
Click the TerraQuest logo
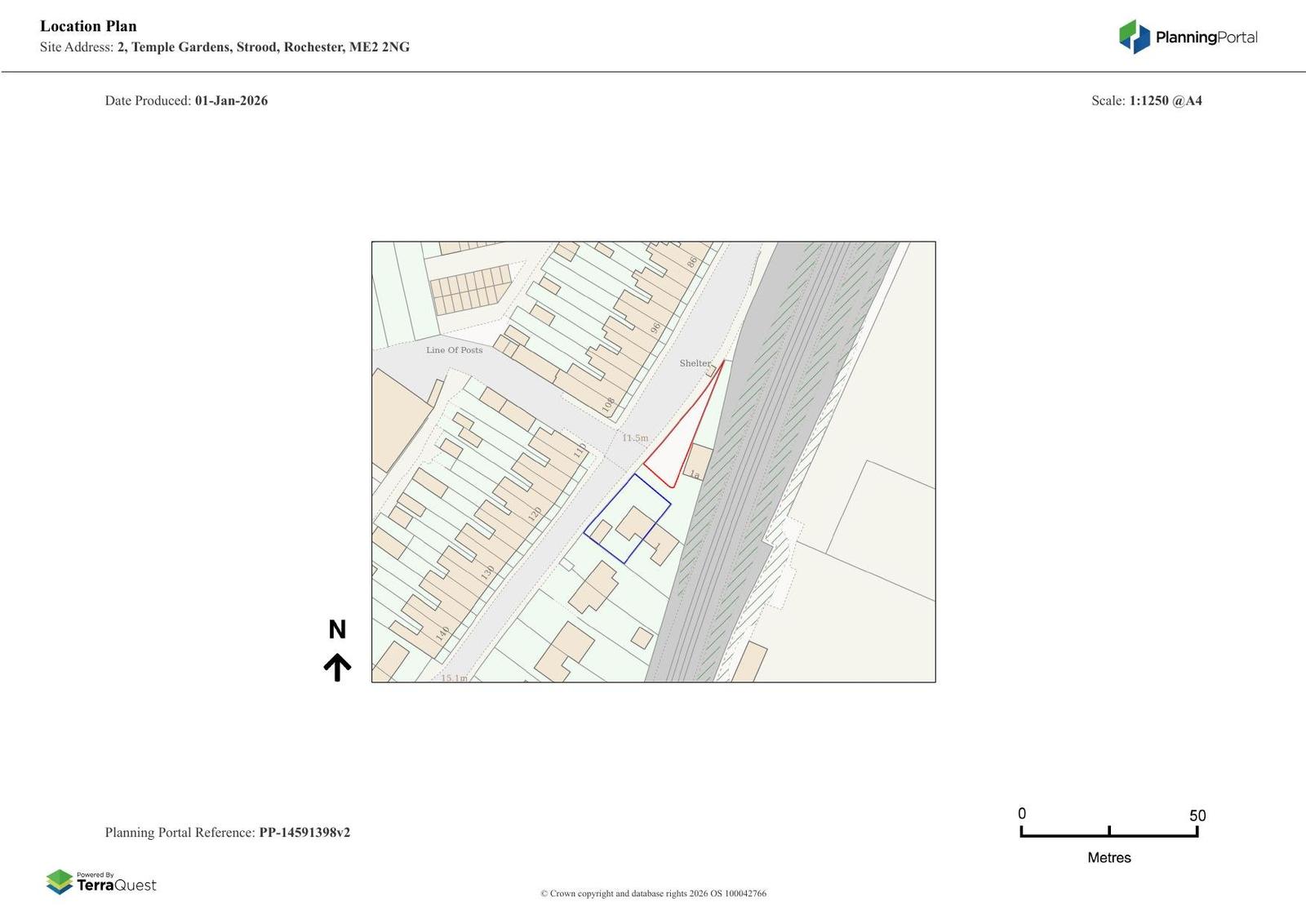point(101,882)
